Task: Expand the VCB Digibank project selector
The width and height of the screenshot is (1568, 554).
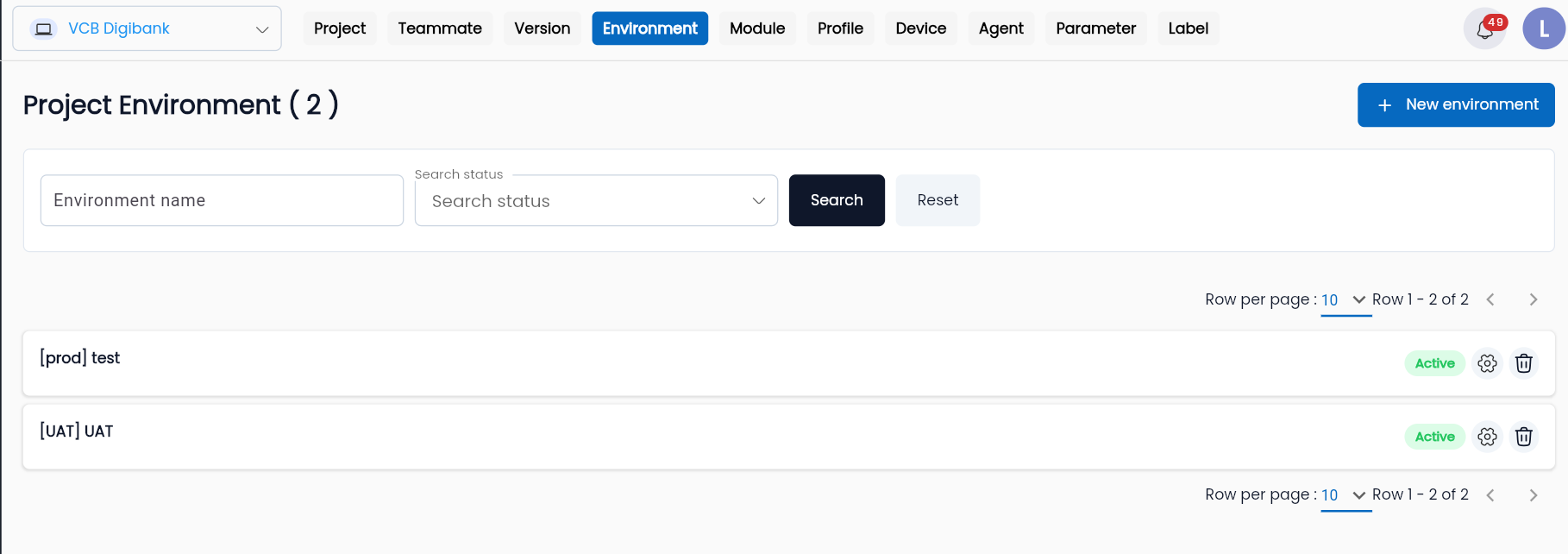Action: [147, 28]
